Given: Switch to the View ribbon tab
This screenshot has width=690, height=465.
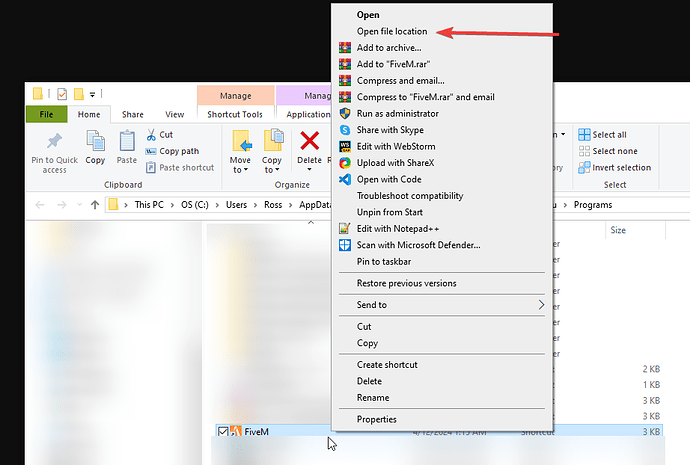Looking at the screenshot, I should coord(174,114).
